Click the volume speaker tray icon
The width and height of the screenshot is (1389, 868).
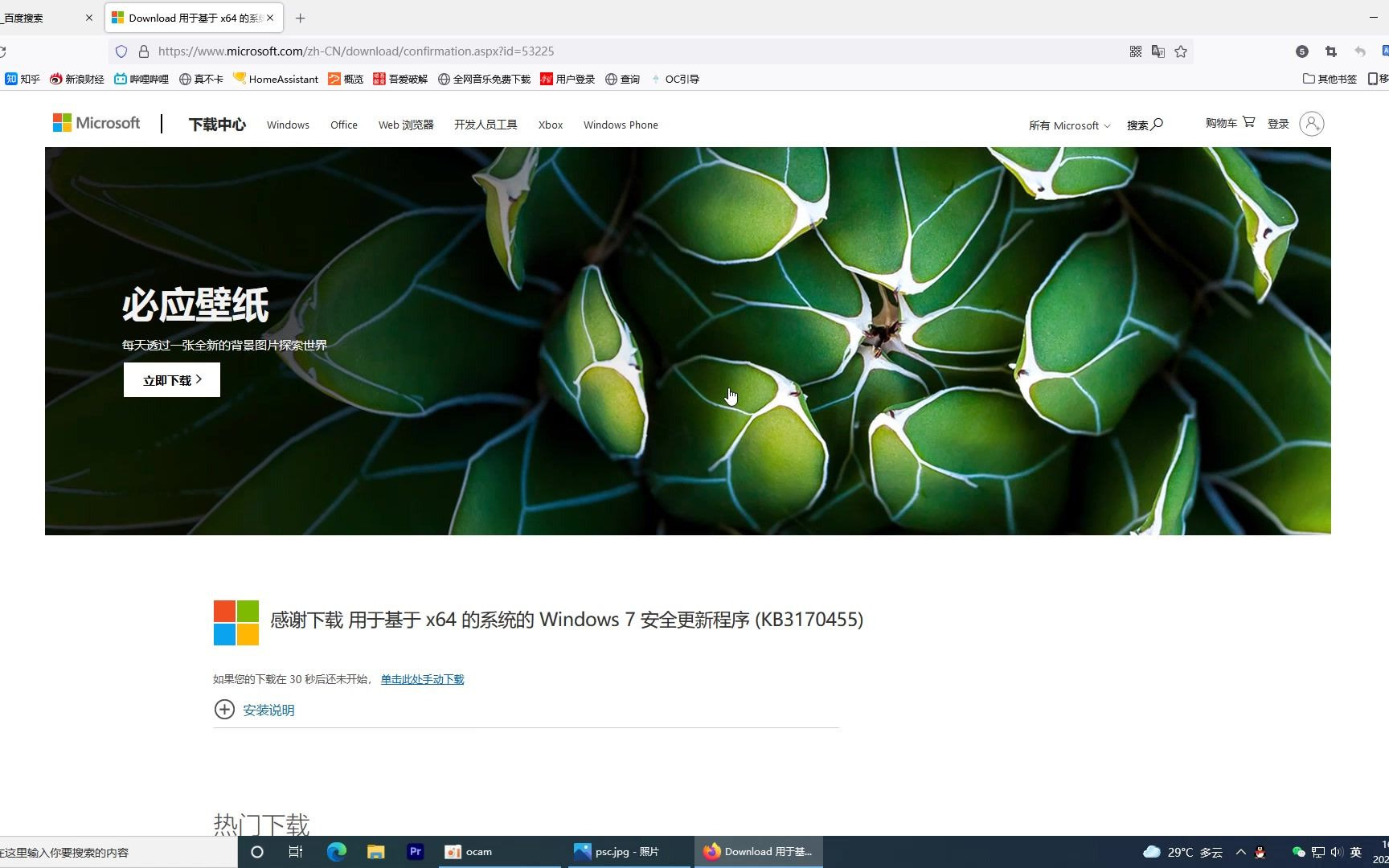pos(1337,852)
